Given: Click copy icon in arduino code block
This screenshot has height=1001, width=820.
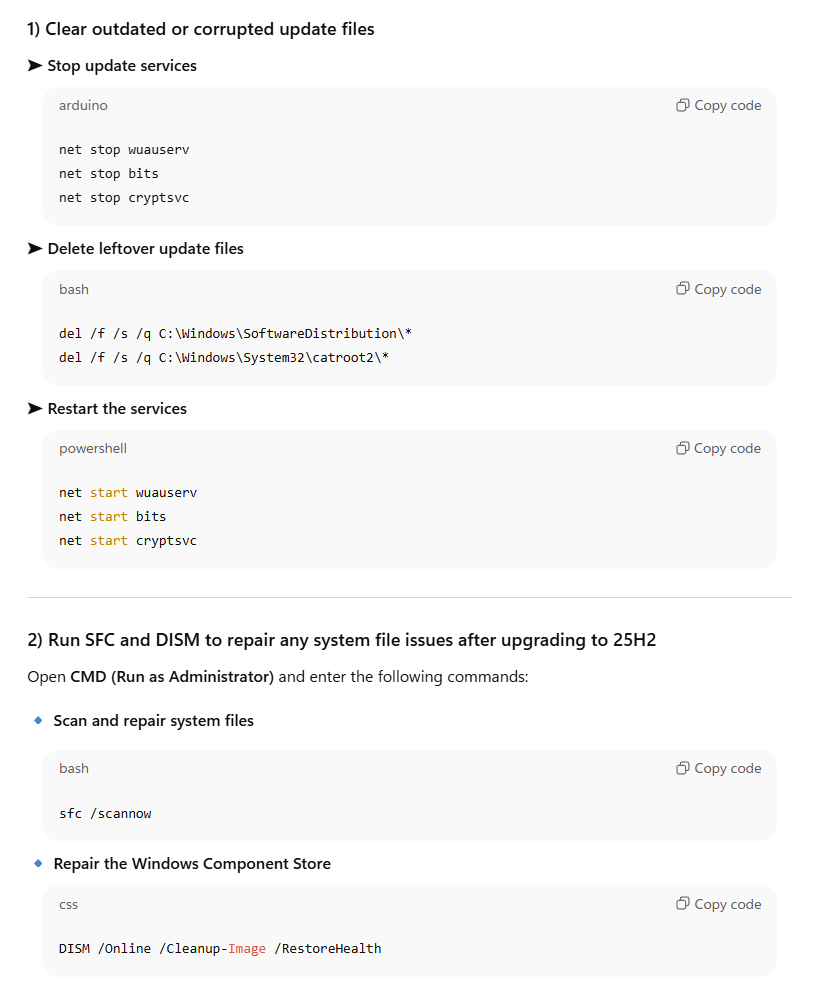Looking at the screenshot, I should (x=683, y=105).
